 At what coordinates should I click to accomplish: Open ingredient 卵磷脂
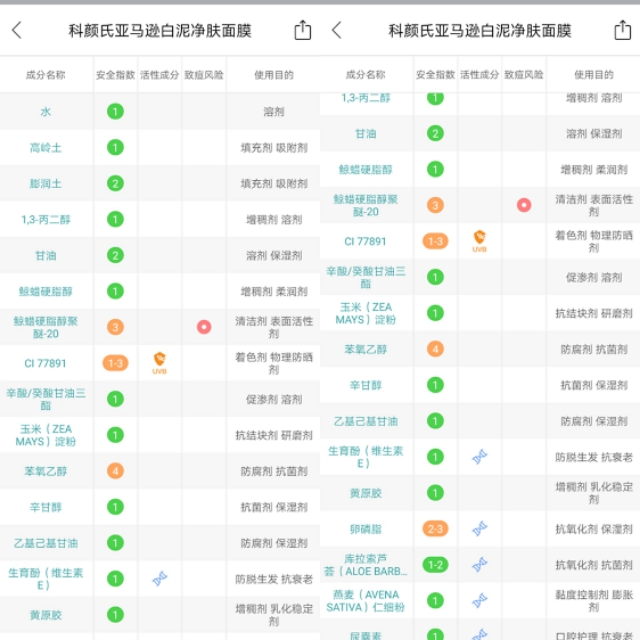366,529
